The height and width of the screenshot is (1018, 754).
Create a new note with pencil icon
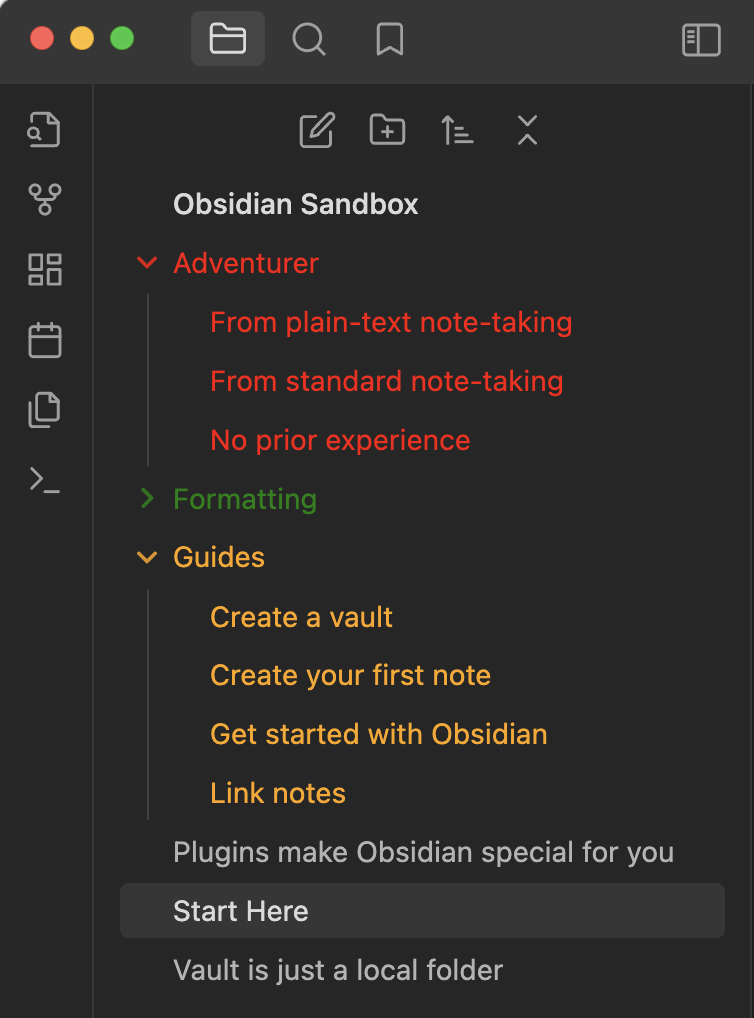[x=317, y=130]
